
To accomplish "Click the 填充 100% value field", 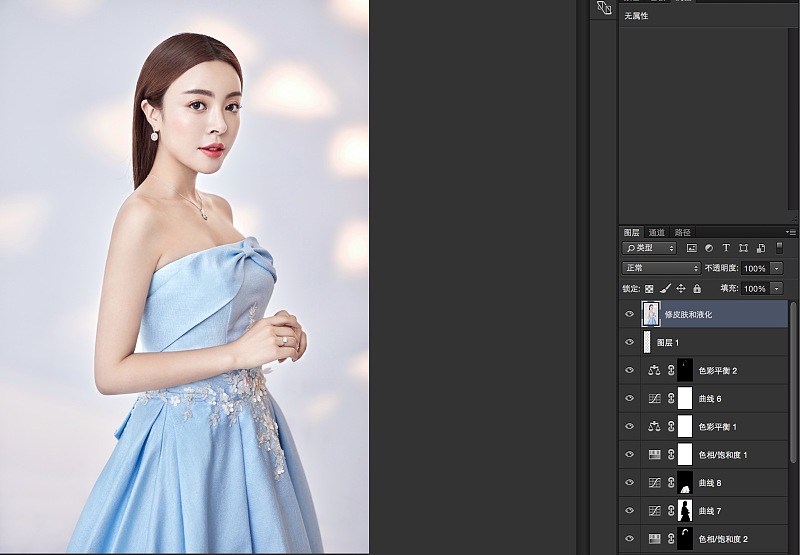I will [x=756, y=289].
